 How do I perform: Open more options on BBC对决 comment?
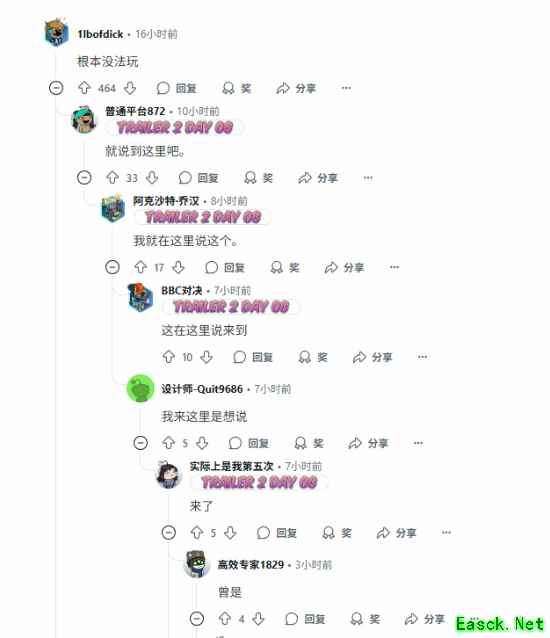(x=423, y=357)
